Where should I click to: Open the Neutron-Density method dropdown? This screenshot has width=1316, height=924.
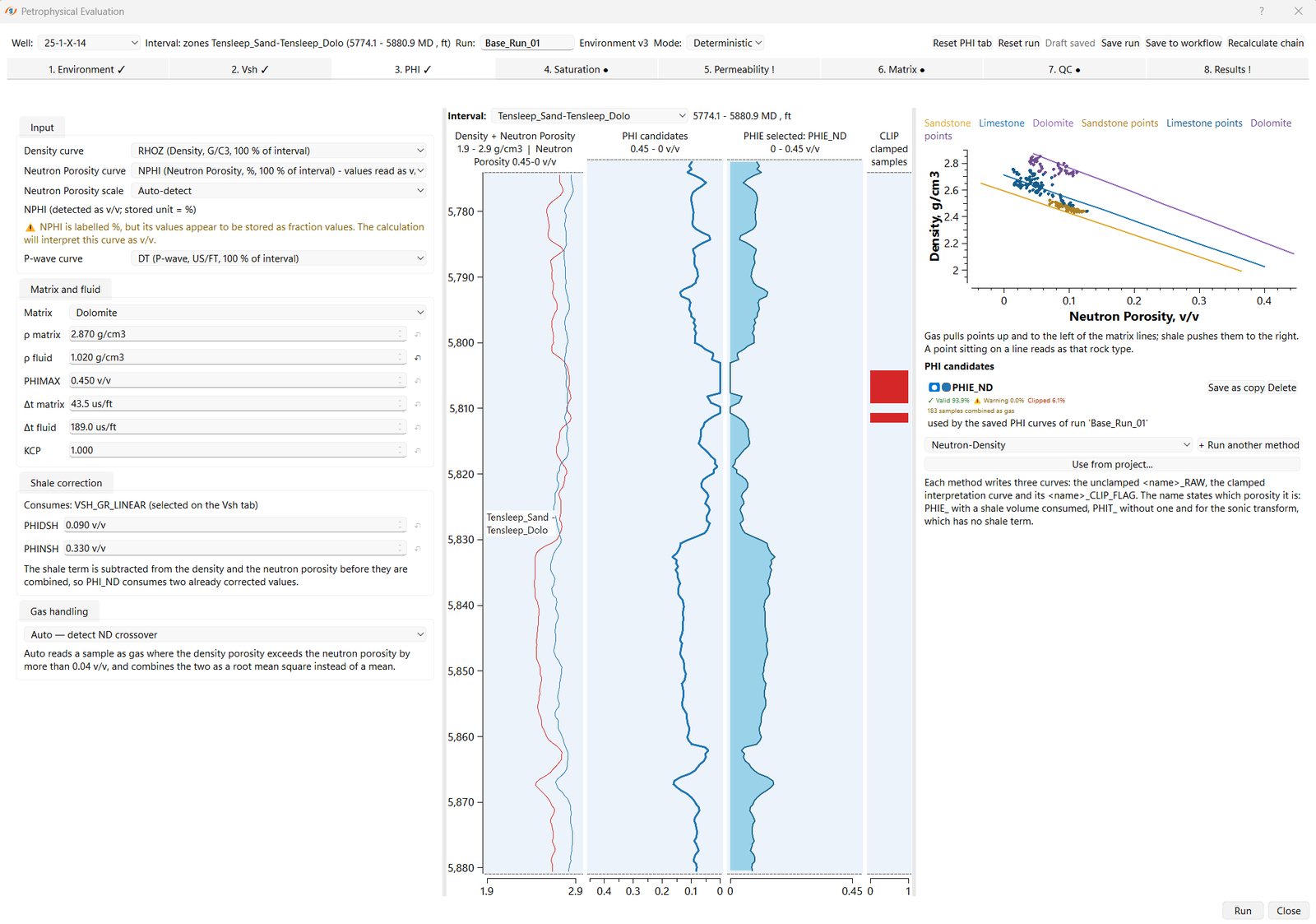coord(1059,445)
